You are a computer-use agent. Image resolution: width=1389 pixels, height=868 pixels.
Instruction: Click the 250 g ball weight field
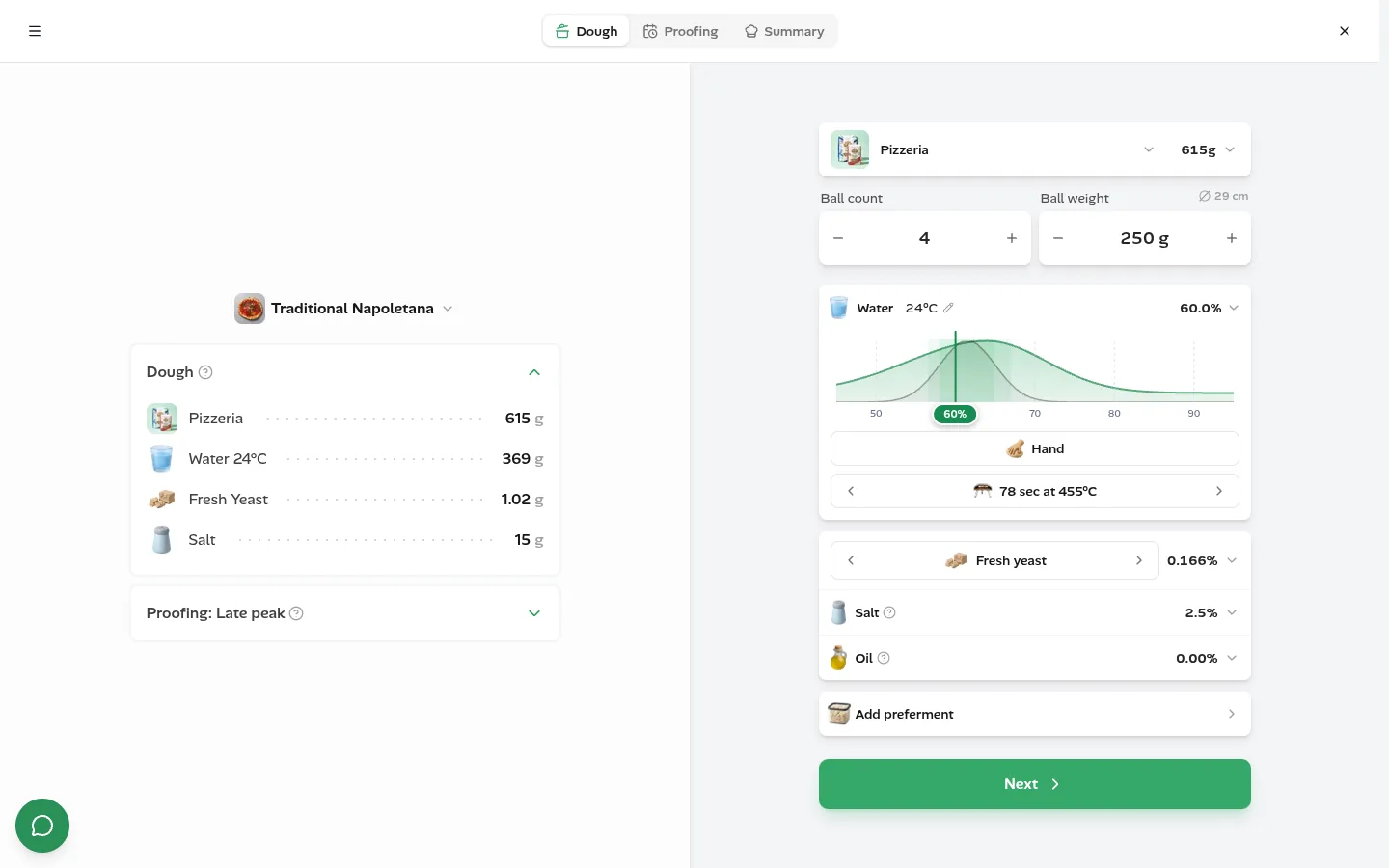tap(1145, 238)
